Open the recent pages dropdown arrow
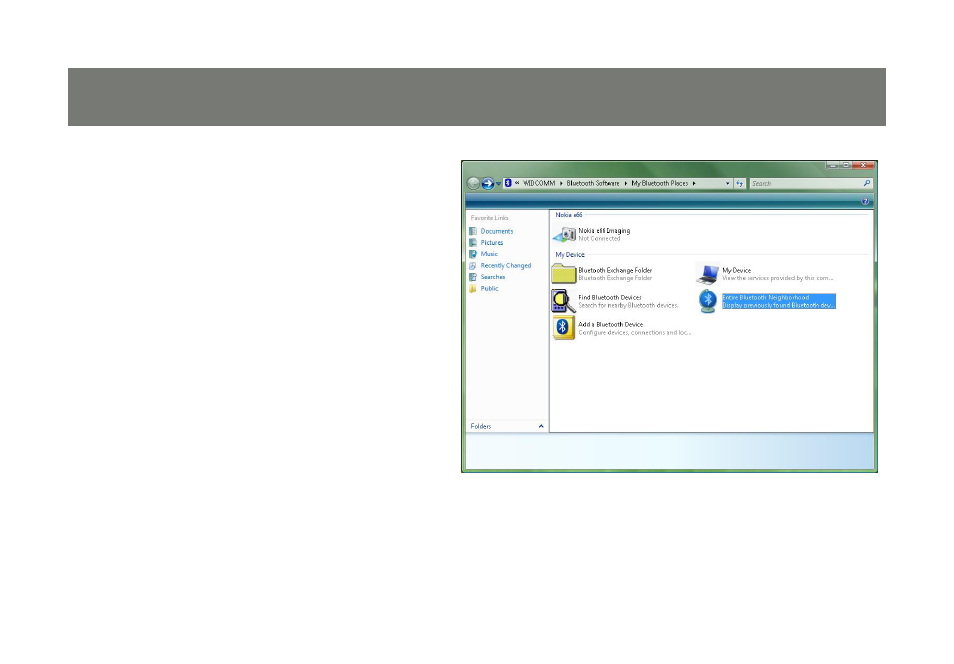The width and height of the screenshot is (954, 664). (498, 184)
